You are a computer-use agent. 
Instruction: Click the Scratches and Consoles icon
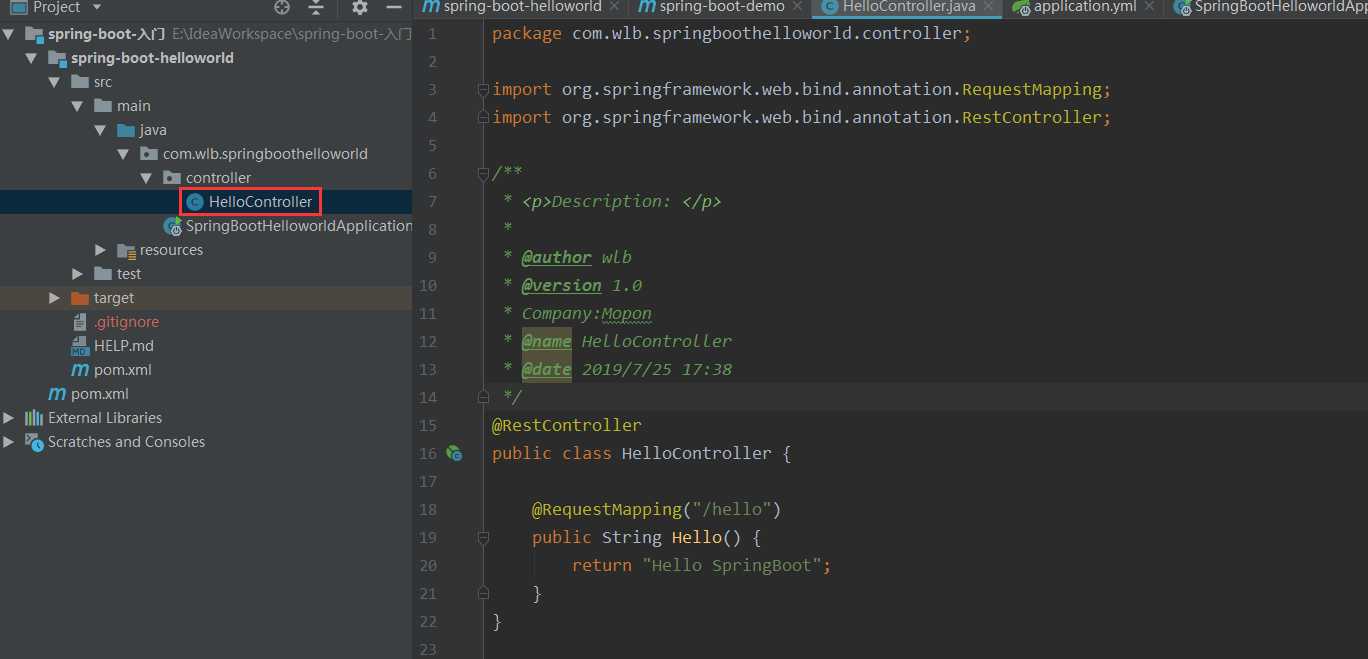pyautogui.click(x=34, y=442)
